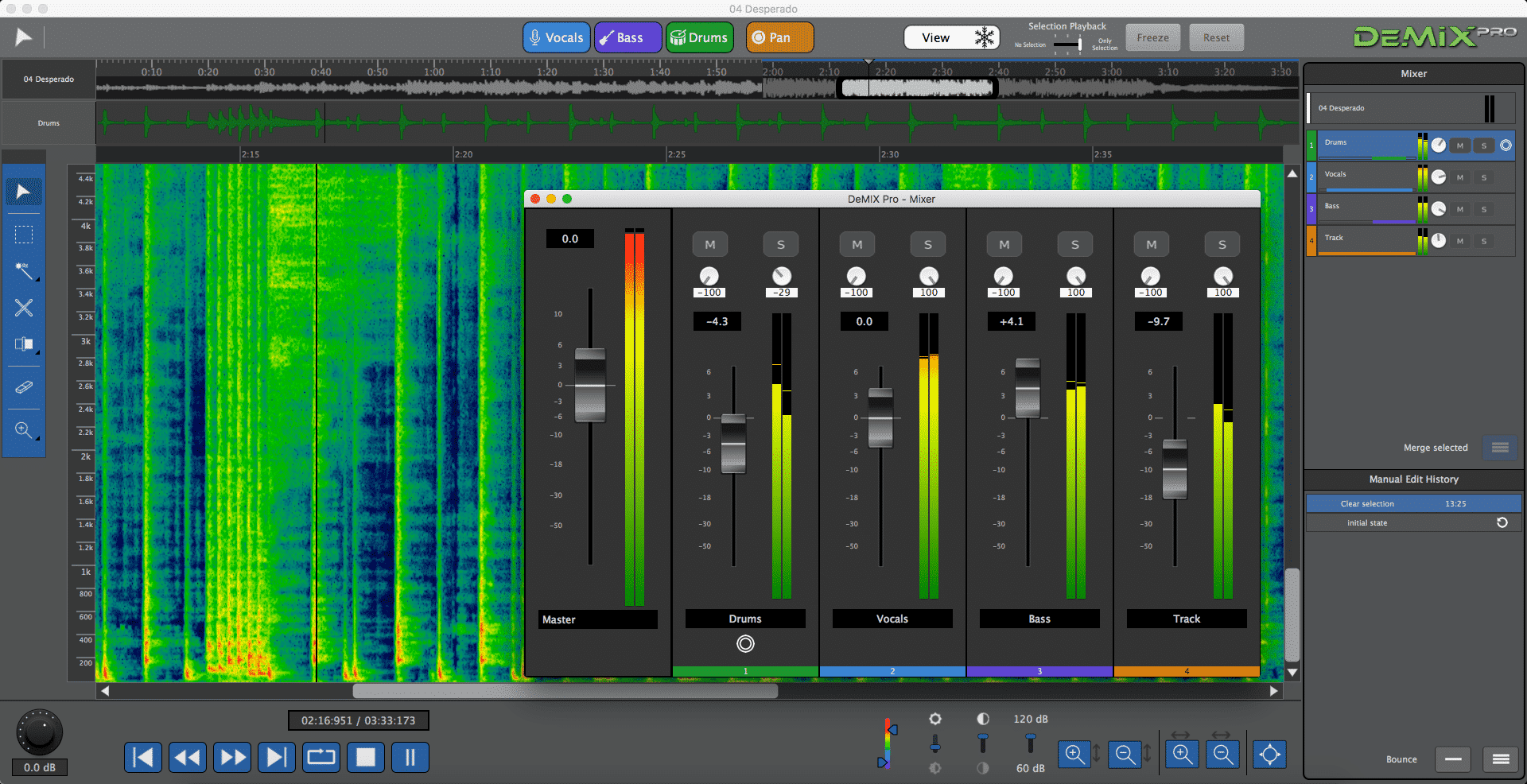Select the eraser tool
This screenshot has height=784, width=1527.
point(24,388)
